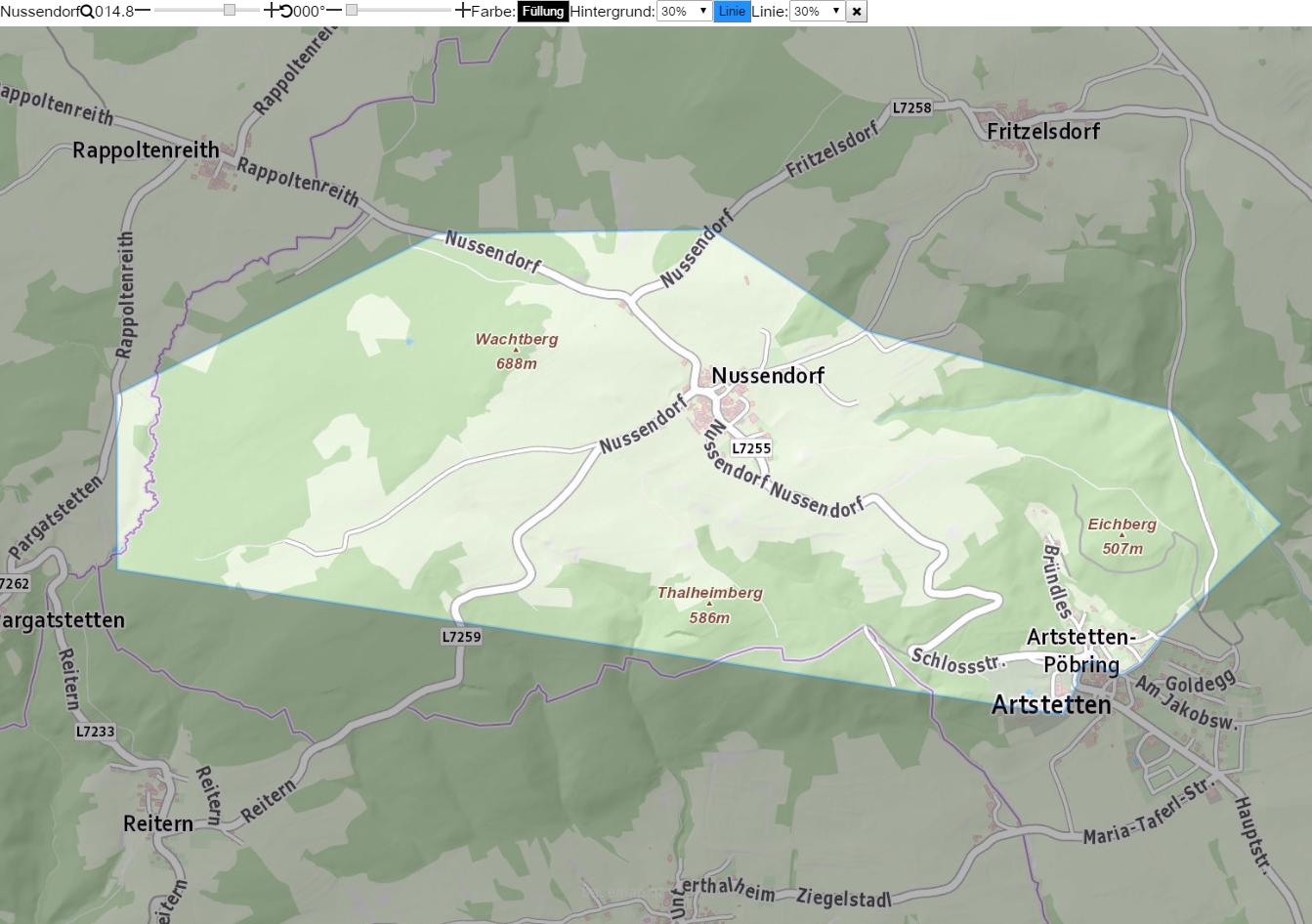Screen dimensions: 1312x924
Task: Decrease zoom with the minus icon
Action: [143, 11]
